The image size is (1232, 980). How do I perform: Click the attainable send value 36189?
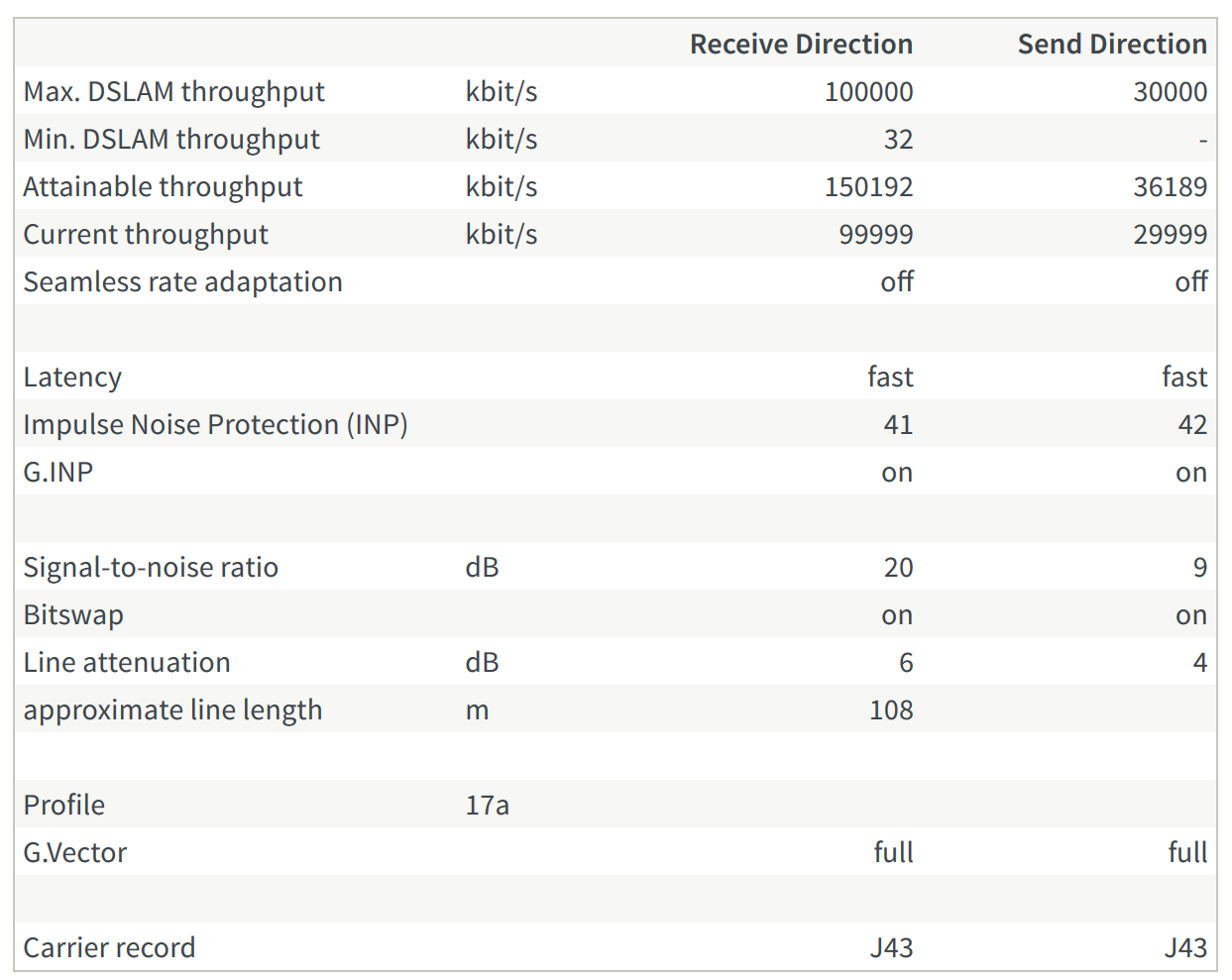pyautogui.click(x=1171, y=186)
